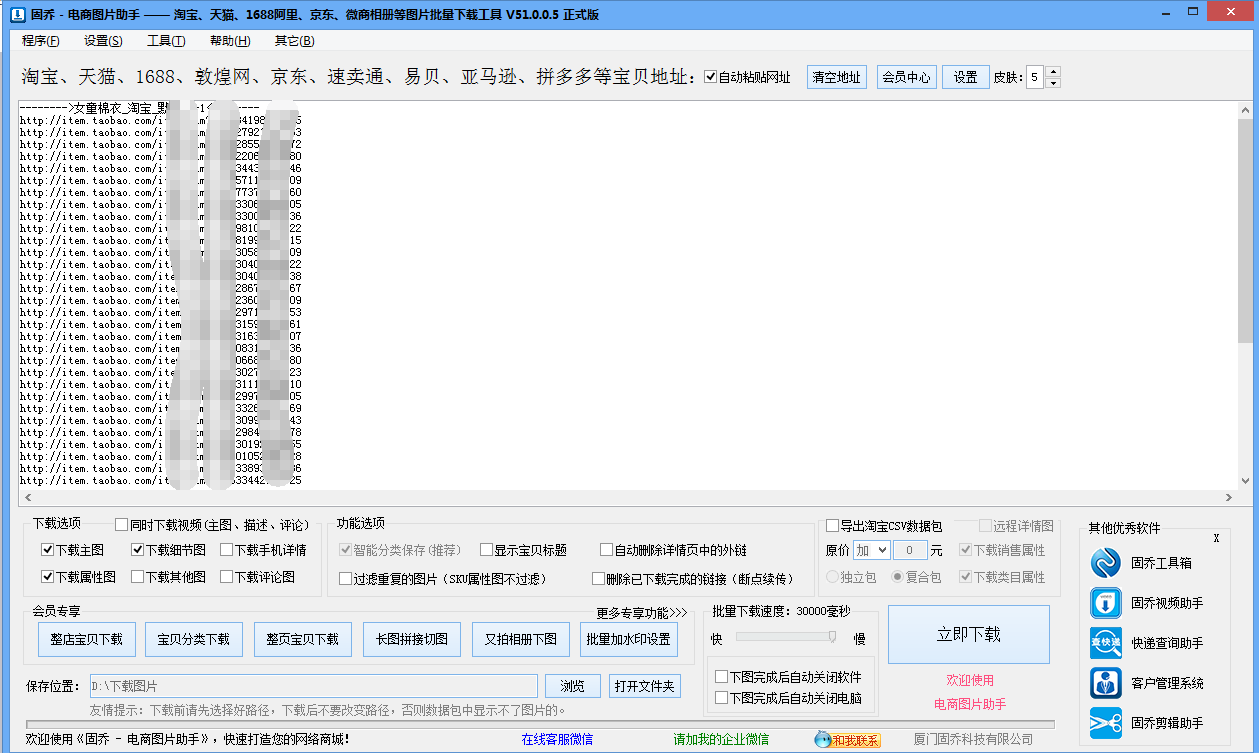Open 会员中心

tap(906, 77)
